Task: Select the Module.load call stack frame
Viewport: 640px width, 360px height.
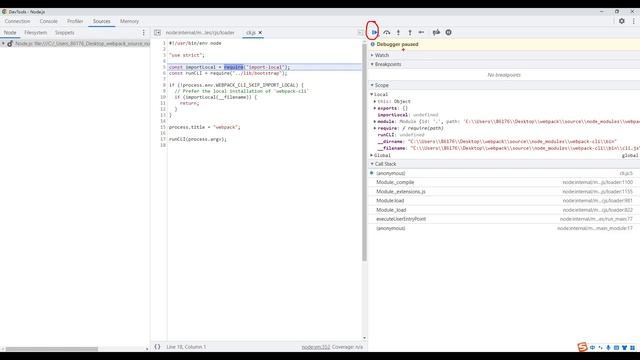Action: click(504, 200)
